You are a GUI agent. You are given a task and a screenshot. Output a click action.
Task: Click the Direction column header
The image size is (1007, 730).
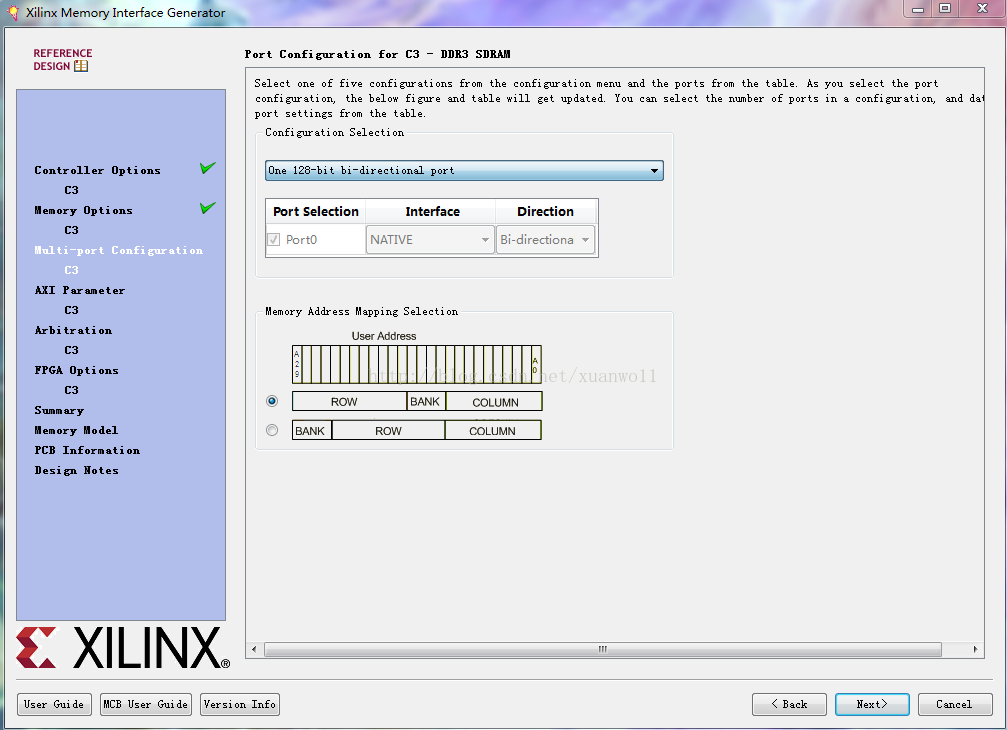pyautogui.click(x=545, y=211)
